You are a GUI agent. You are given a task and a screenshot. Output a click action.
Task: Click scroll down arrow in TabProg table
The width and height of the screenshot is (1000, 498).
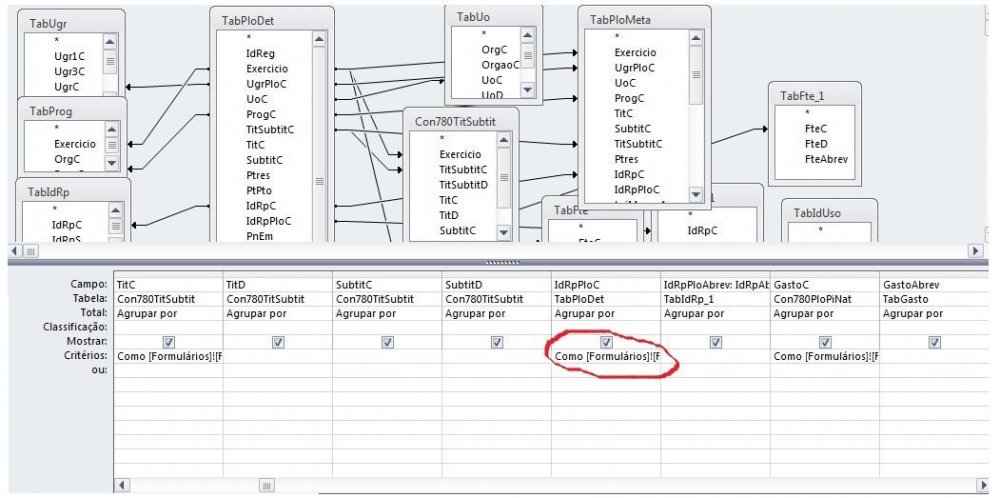click(x=111, y=162)
